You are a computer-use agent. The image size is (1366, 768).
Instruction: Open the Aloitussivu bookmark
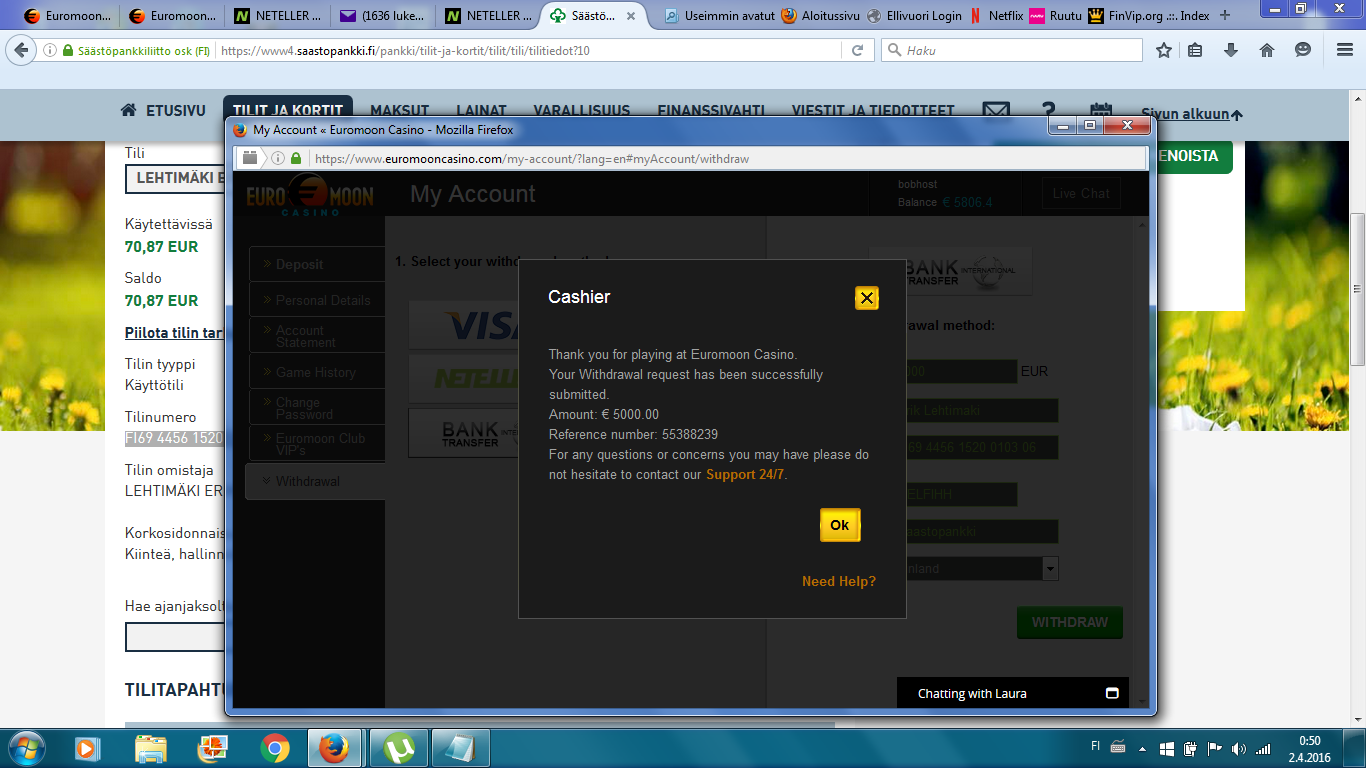pyautogui.click(x=821, y=15)
